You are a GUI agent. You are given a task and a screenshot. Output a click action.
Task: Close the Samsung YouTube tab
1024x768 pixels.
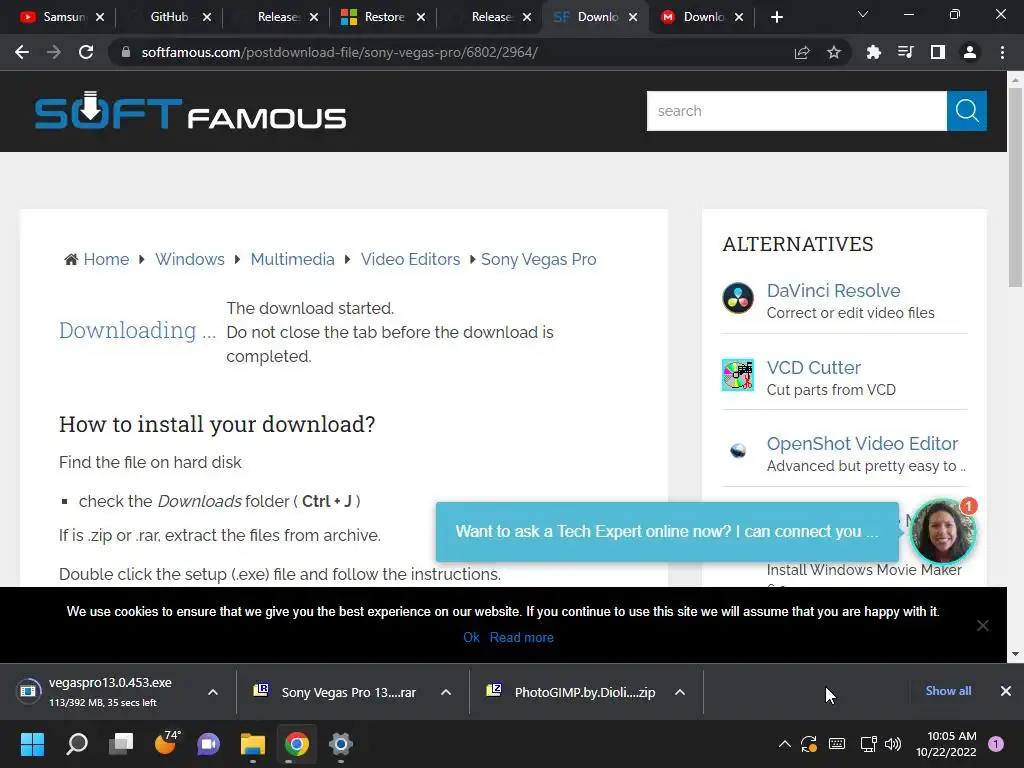(99, 17)
